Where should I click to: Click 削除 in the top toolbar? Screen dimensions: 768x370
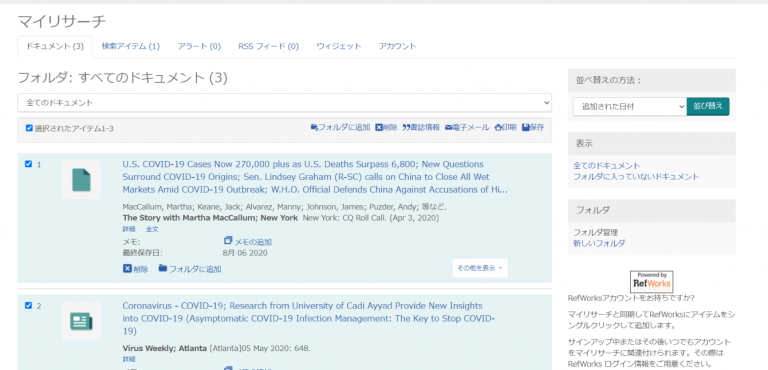386,127
